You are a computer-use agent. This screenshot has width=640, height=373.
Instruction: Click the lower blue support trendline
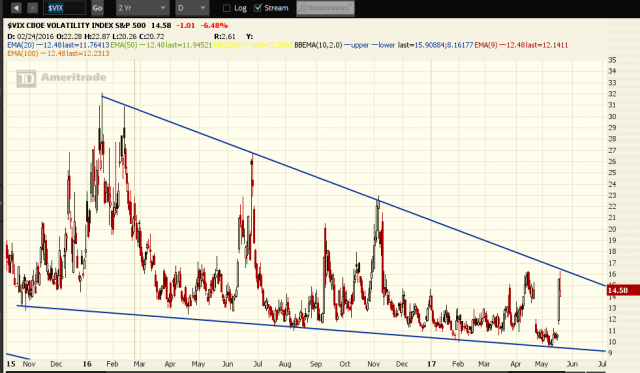click(x=310, y=327)
